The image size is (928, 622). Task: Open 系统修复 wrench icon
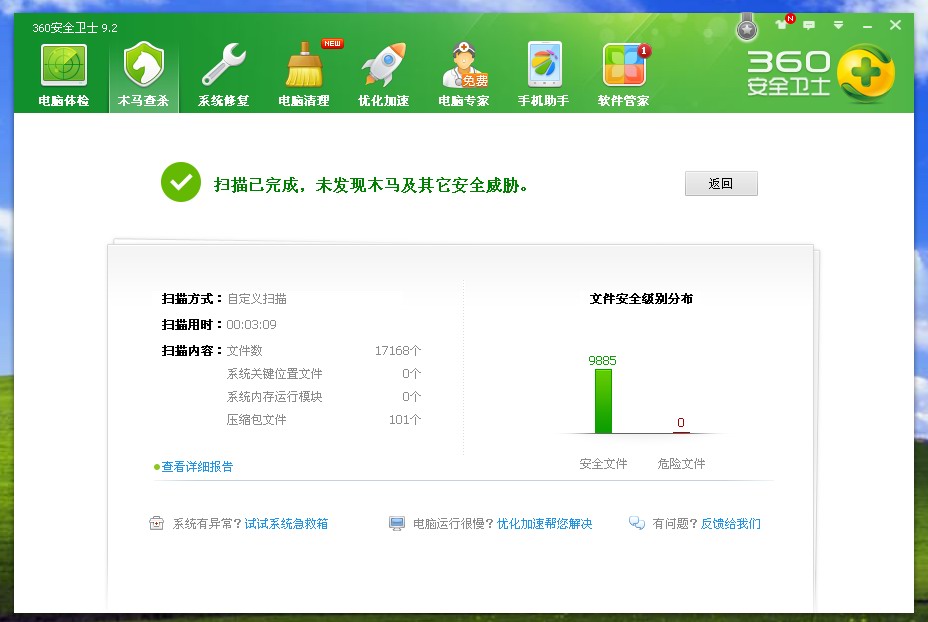click(223, 65)
